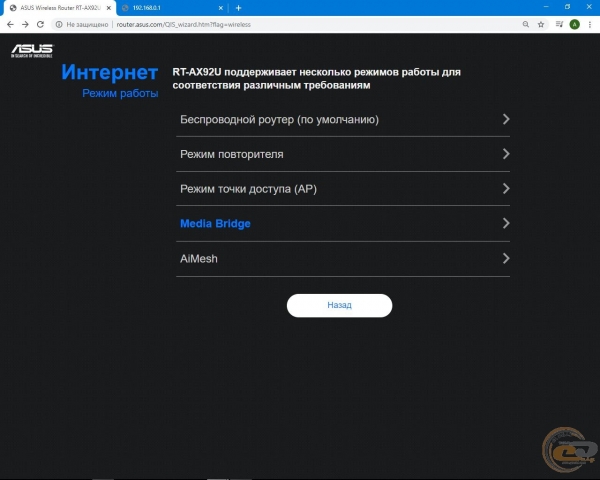The image size is (600, 480).
Task: Go back using browser back arrow
Action: (x=10, y=24)
